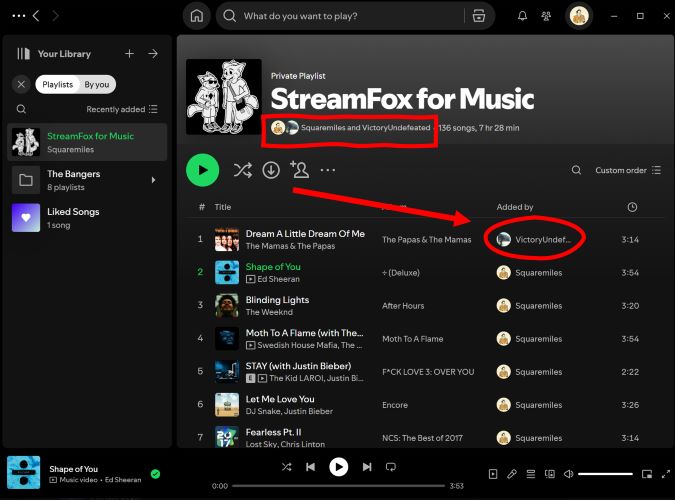Sort by Title column header
The height and width of the screenshot is (500, 675).
[x=223, y=207]
